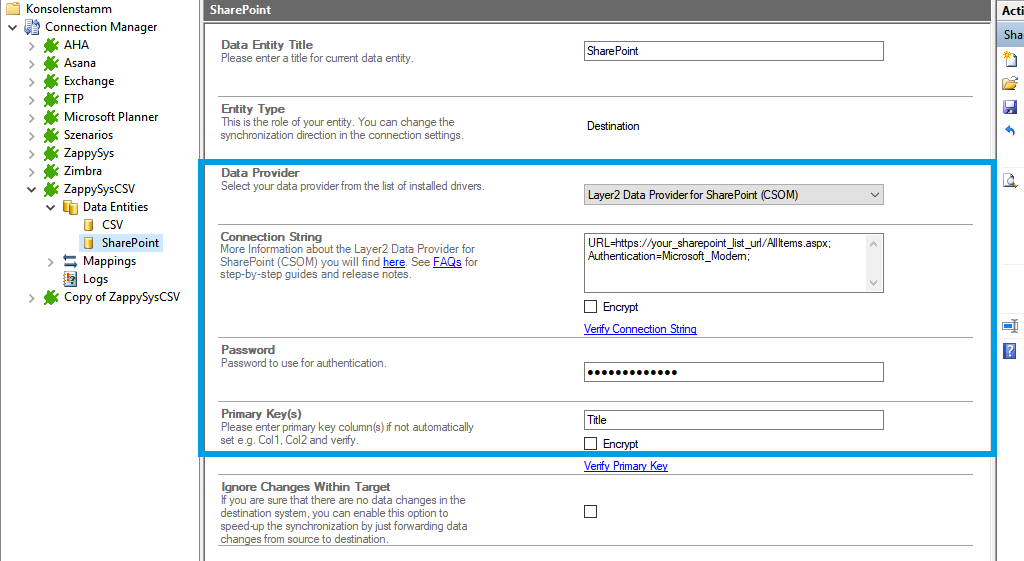The image size is (1024, 561).
Task: Collapse the Connection Manager tree node
Action: (12, 27)
